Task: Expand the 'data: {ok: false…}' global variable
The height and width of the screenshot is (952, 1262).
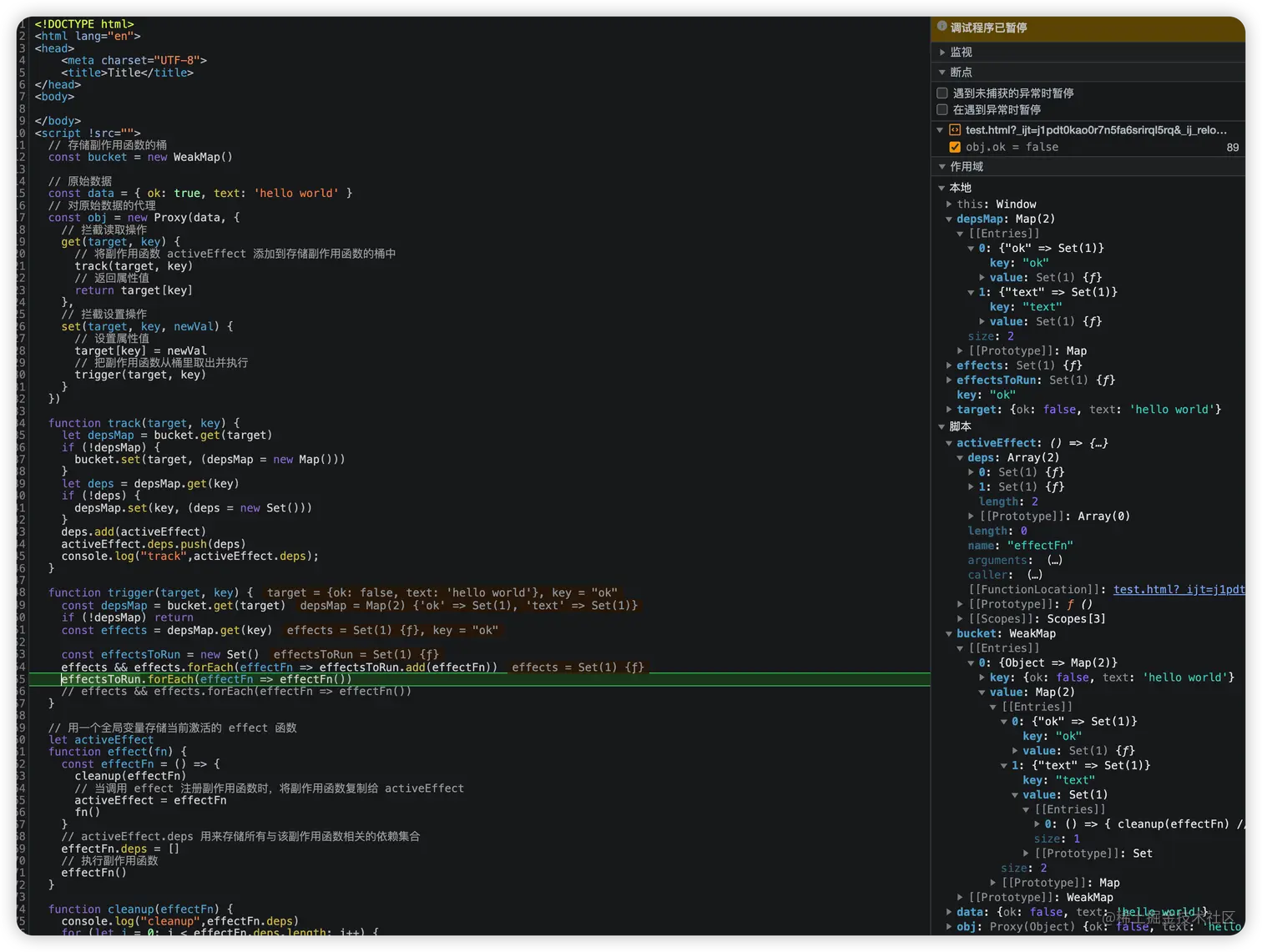Action: coord(949,913)
